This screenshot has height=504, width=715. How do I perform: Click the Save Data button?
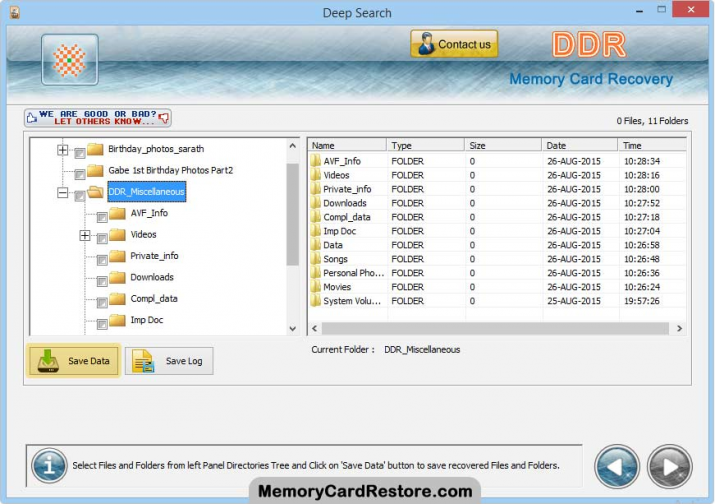click(74, 361)
